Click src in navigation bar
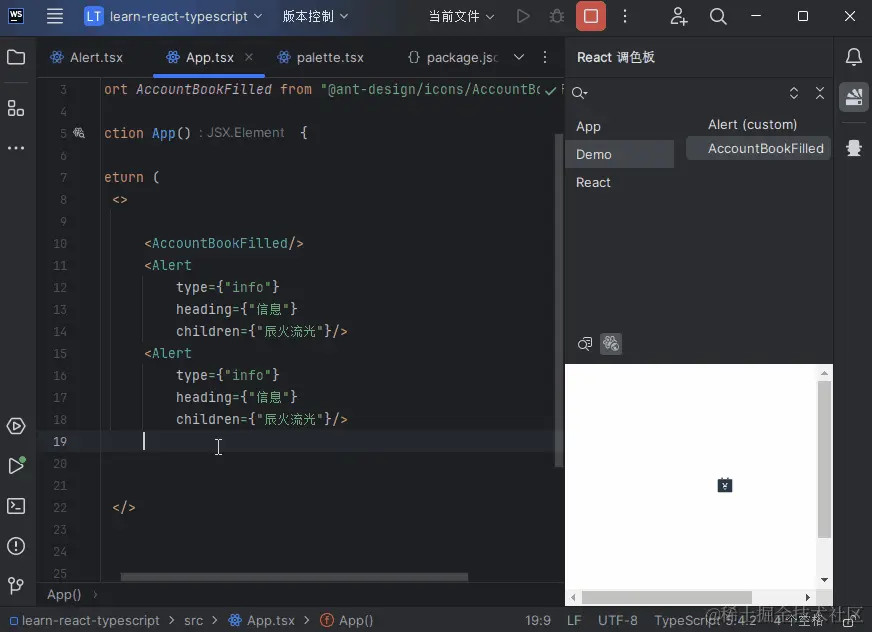Viewport: 872px width, 632px height. tap(194, 620)
